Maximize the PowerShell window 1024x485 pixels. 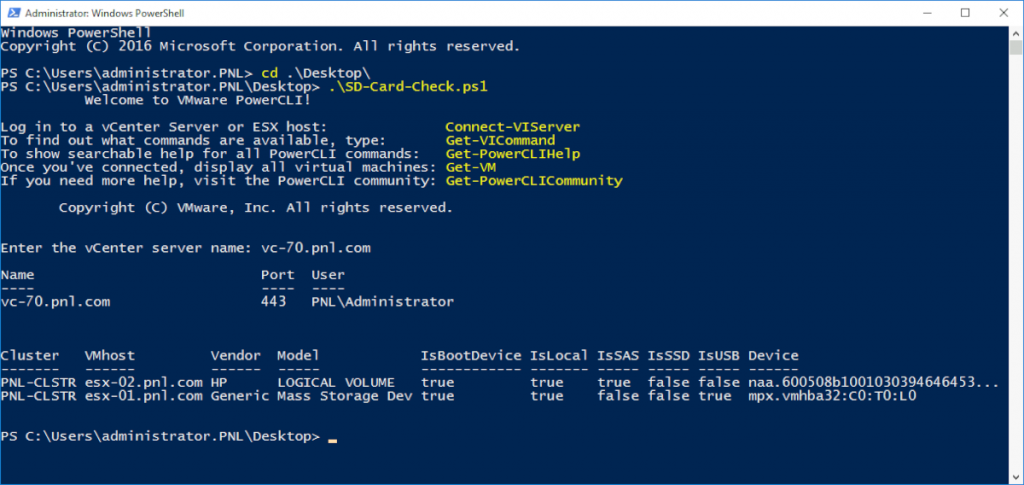point(964,13)
